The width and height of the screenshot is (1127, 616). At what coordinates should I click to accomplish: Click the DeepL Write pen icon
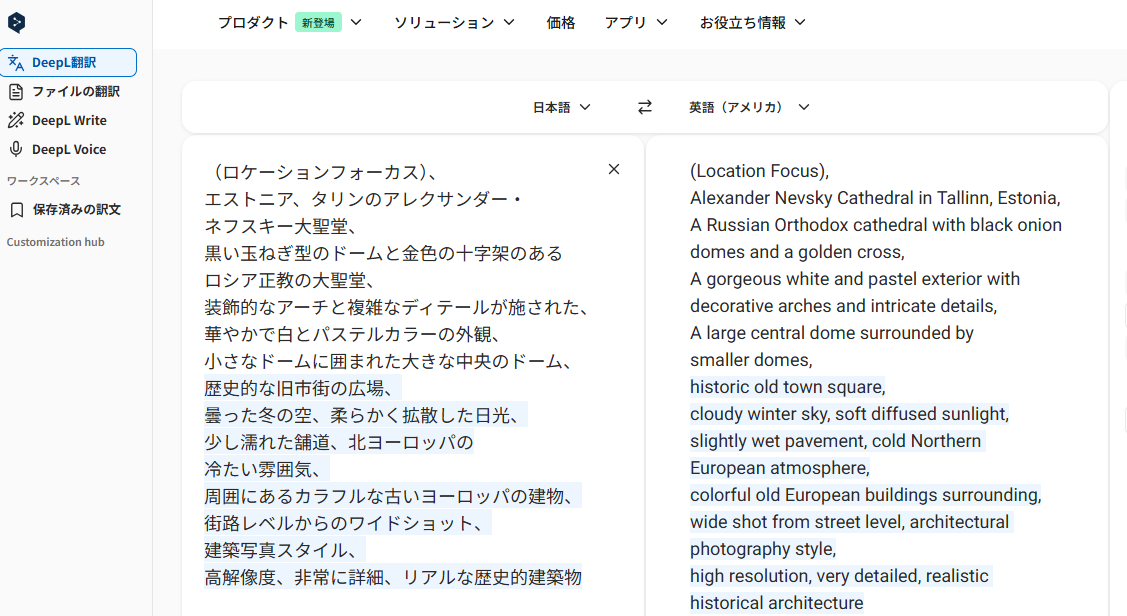pos(16,120)
